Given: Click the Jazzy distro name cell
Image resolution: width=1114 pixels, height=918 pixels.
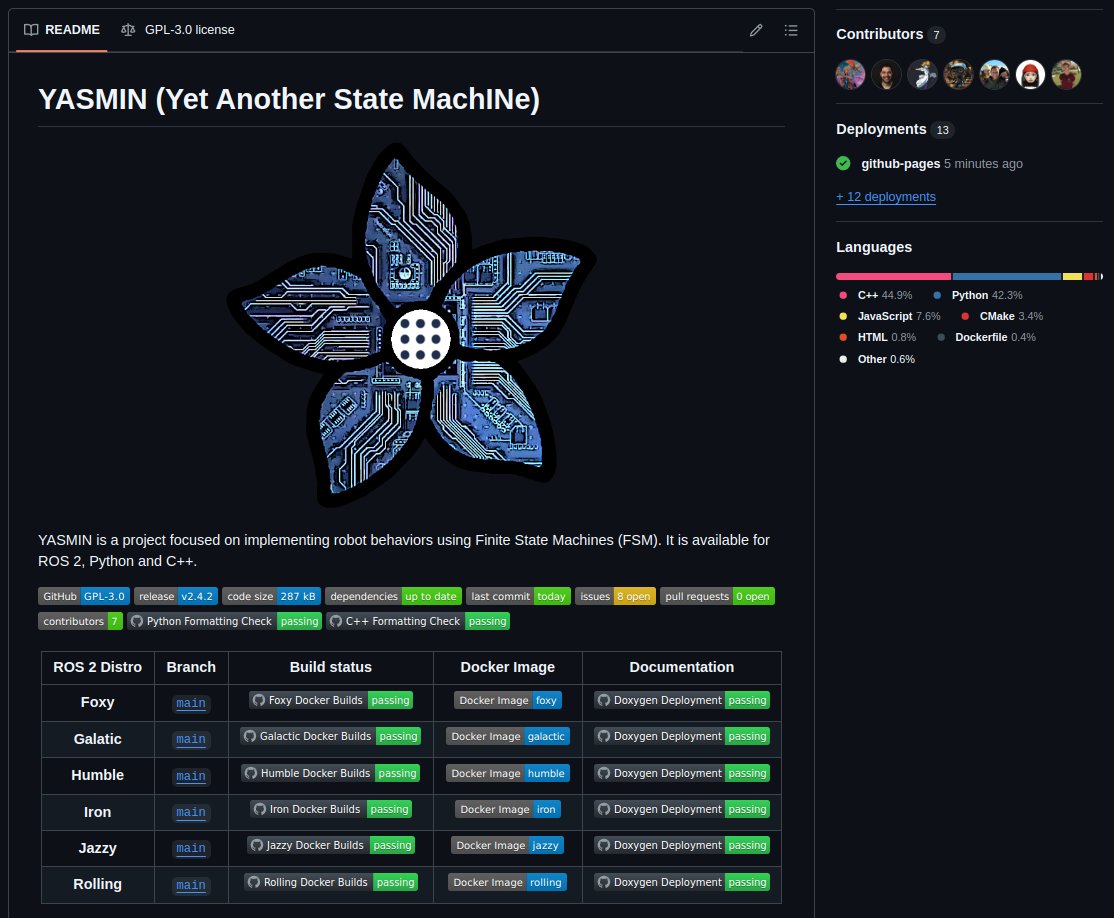Looking at the screenshot, I should [97, 848].
